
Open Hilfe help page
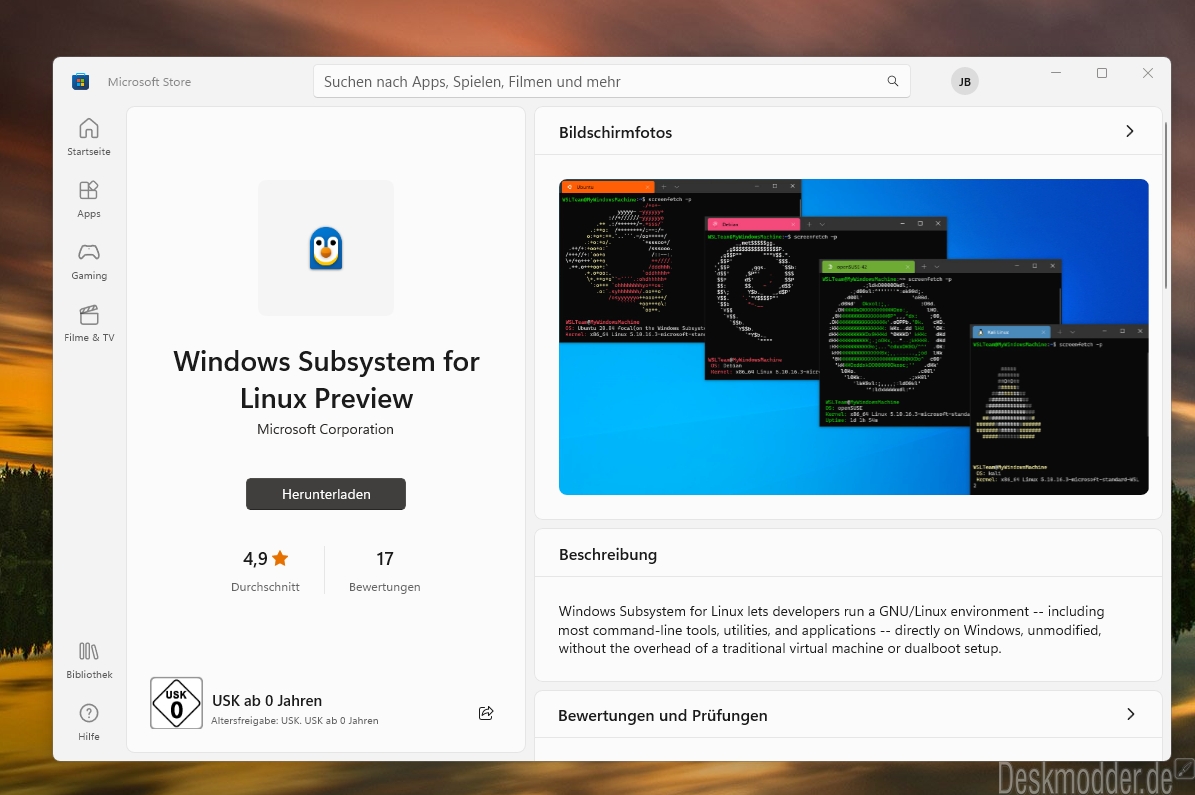point(89,722)
